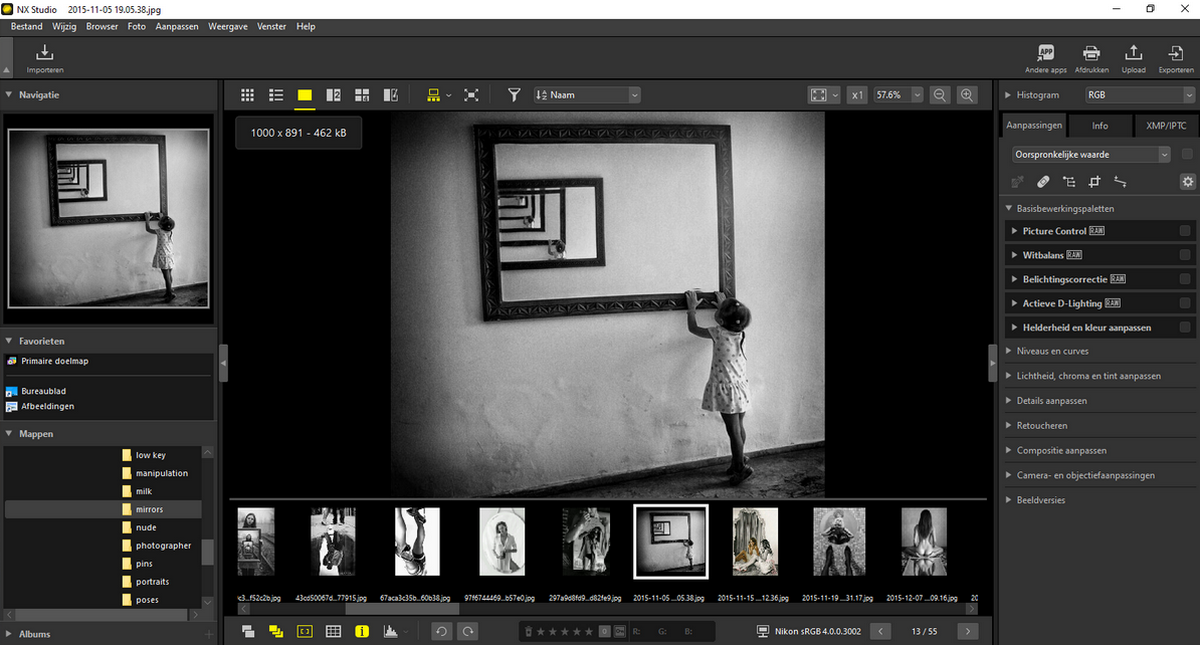The width and height of the screenshot is (1200, 645).
Task: Click the filter funnel icon
Action: [514, 95]
